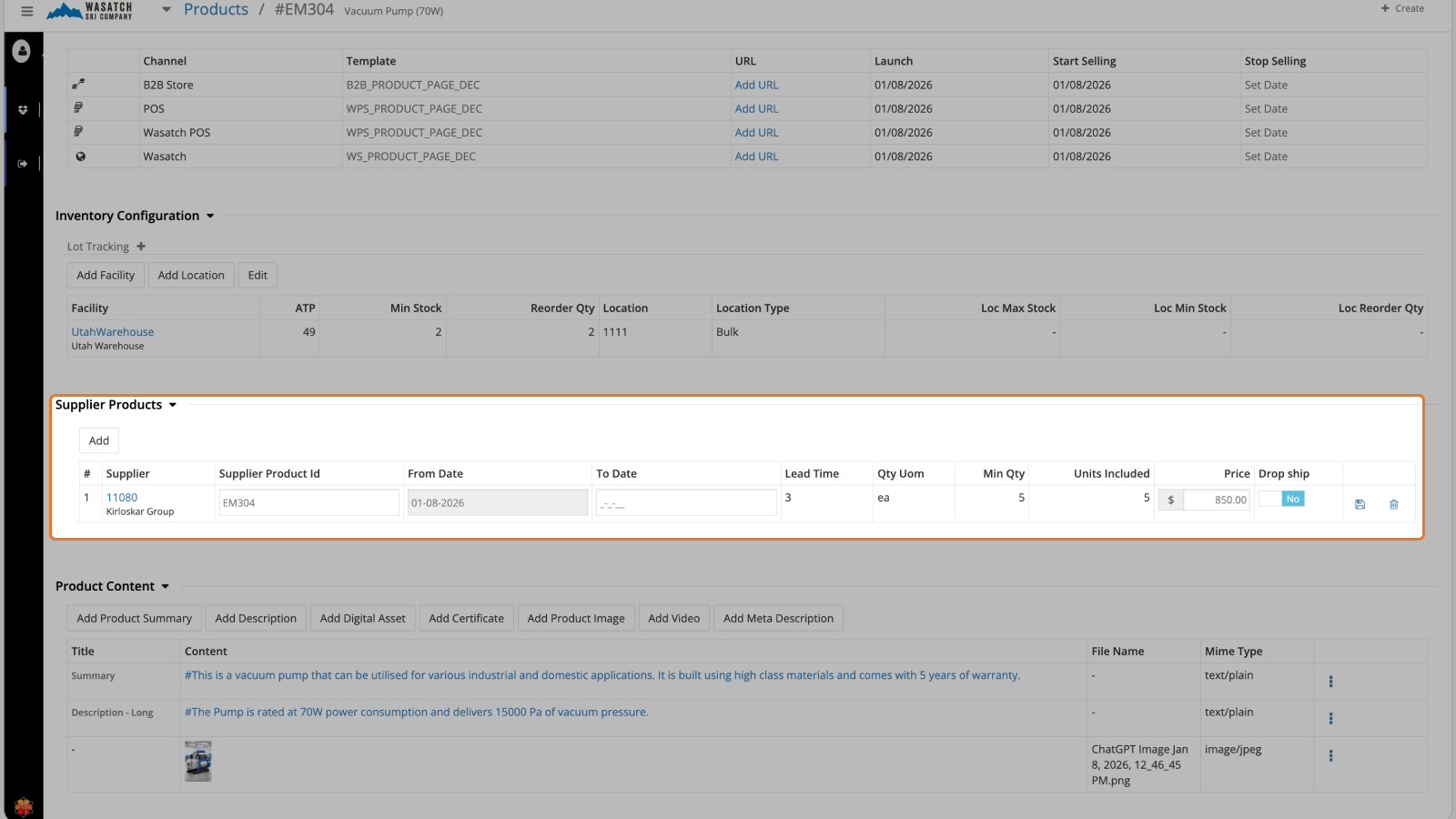The height and width of the screenshot is (819, 1456).
Task: Save the Kirloskar Group supplier row
Action: 1360,504
